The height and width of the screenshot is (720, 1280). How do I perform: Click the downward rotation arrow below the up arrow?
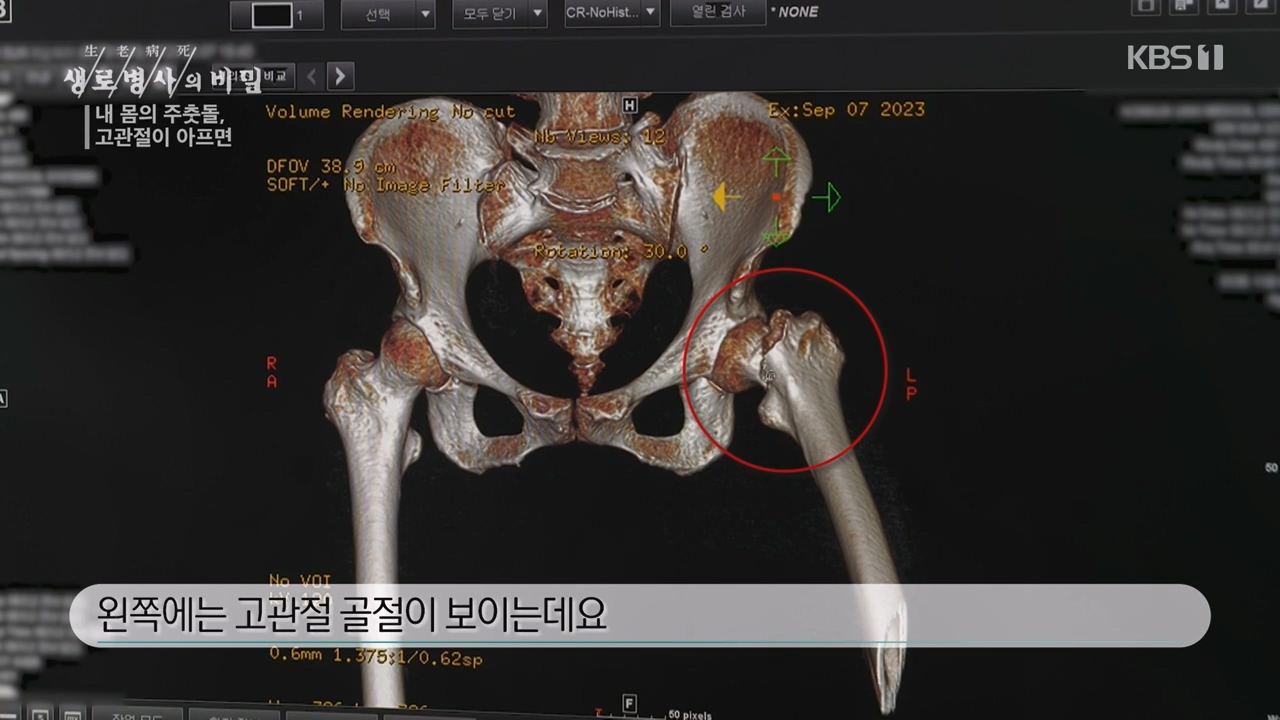tap(776, 237)
